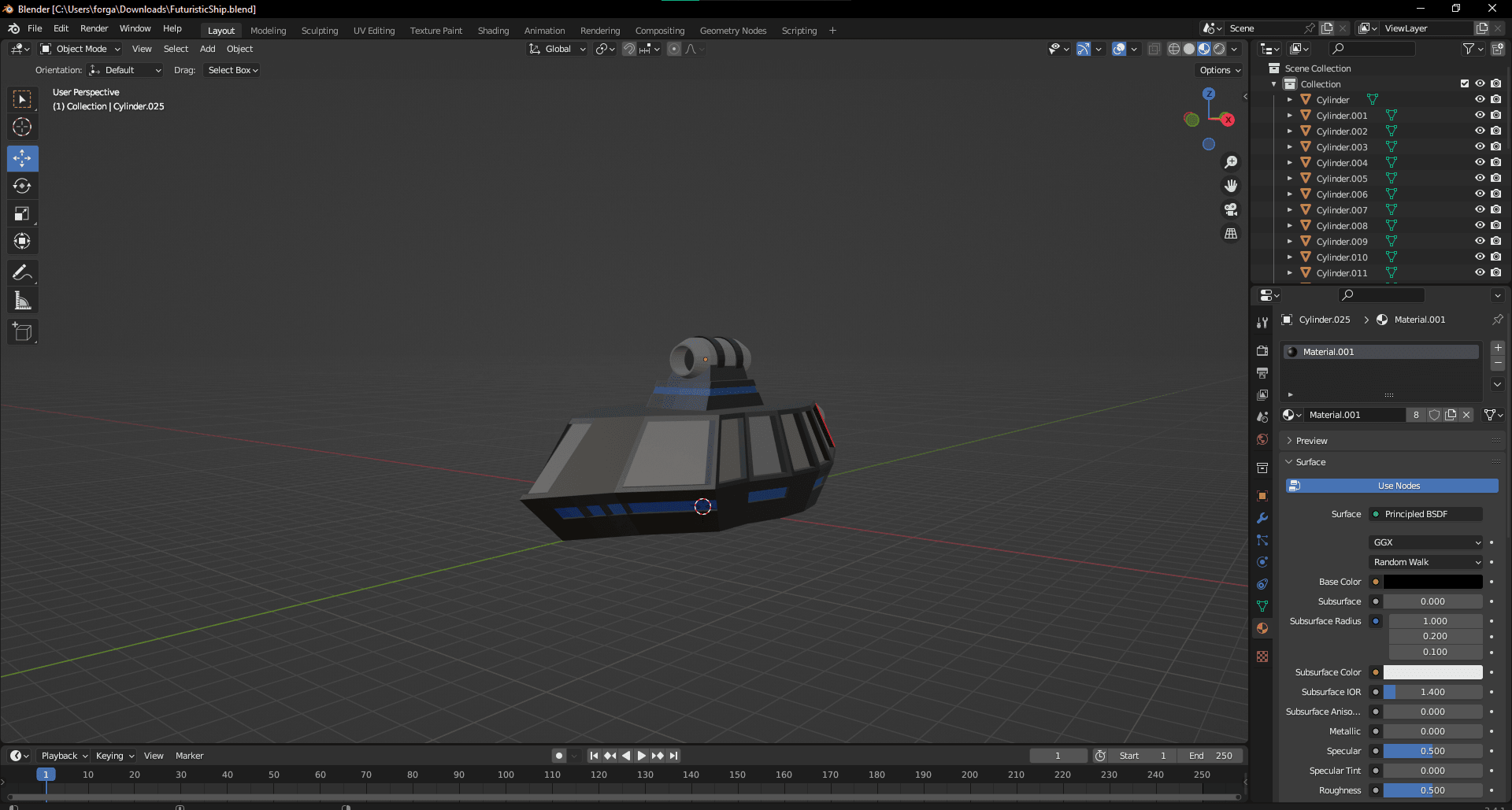Click the Base Color swatch
This screenshot has height=810, width=1512.
point(1432,582)
